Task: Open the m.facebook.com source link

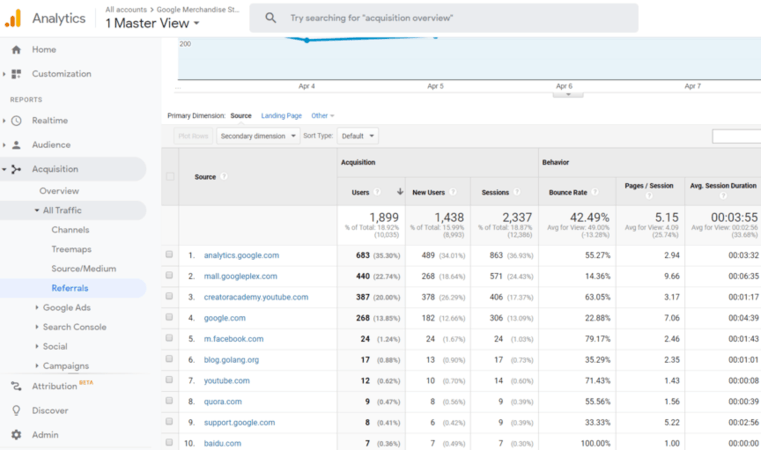Action: click(x=233, y=339)
